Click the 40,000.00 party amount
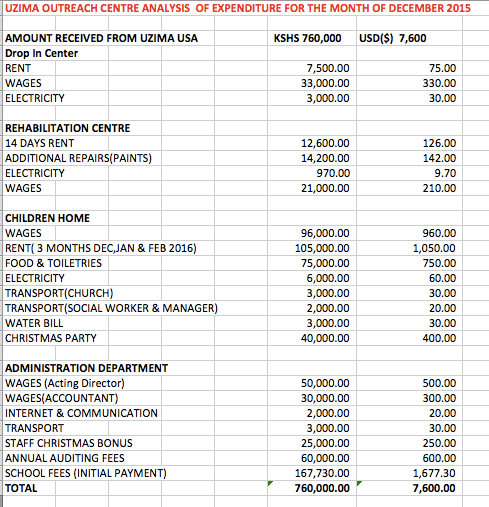Screen dimensions: 489x507 325,338
